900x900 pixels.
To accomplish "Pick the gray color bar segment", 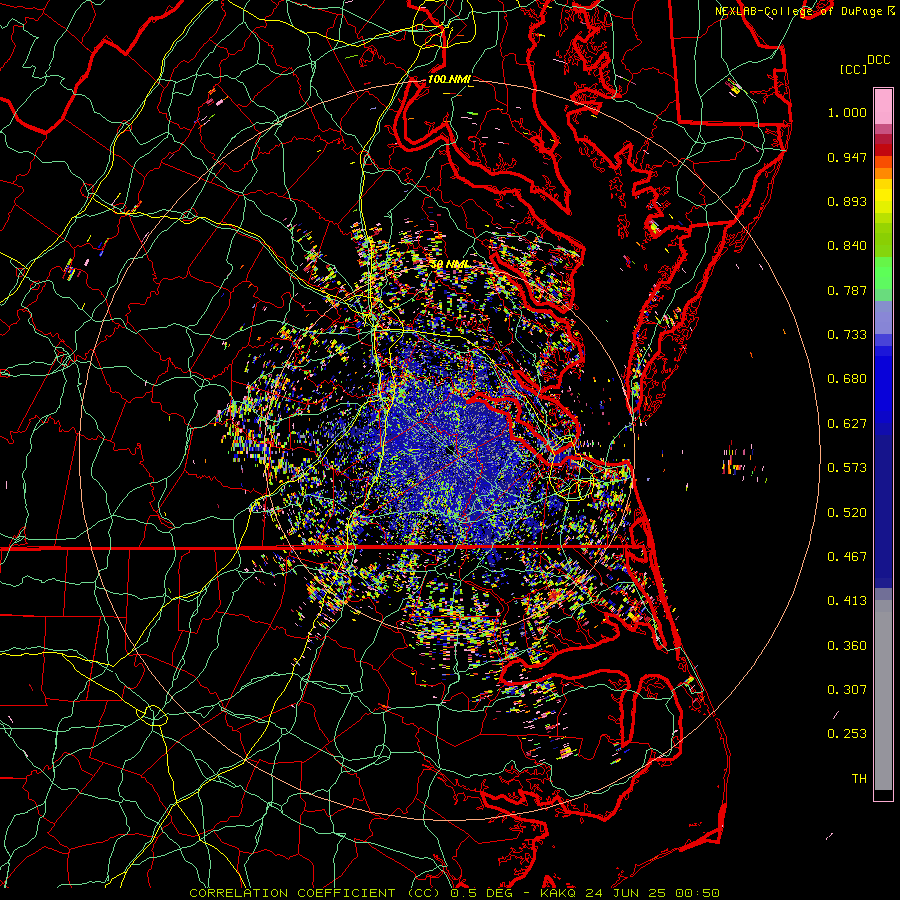I will pyautogui.click(x=883, y=695).
